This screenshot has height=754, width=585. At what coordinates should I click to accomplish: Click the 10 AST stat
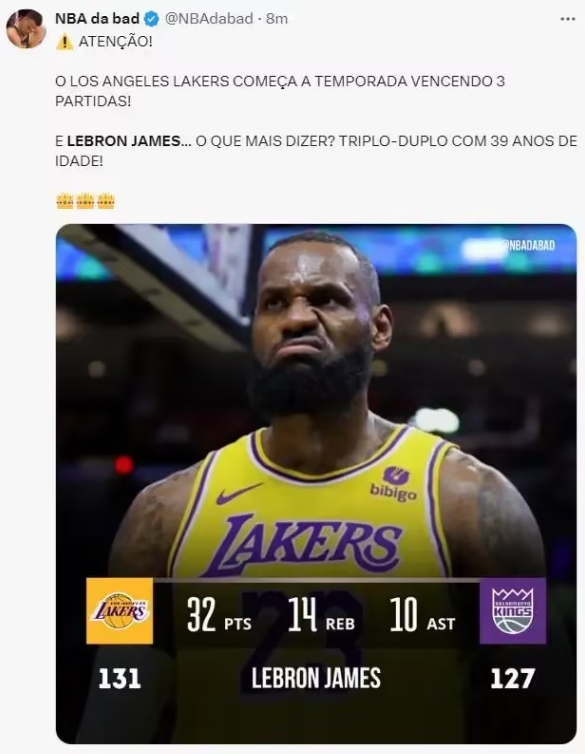tap(423, 615)
